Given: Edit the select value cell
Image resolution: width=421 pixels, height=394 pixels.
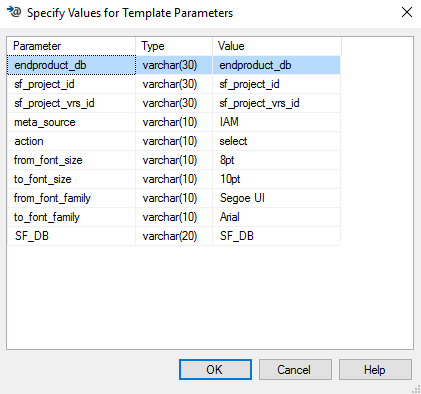Looking at the screenshot, I should point(276,141).
